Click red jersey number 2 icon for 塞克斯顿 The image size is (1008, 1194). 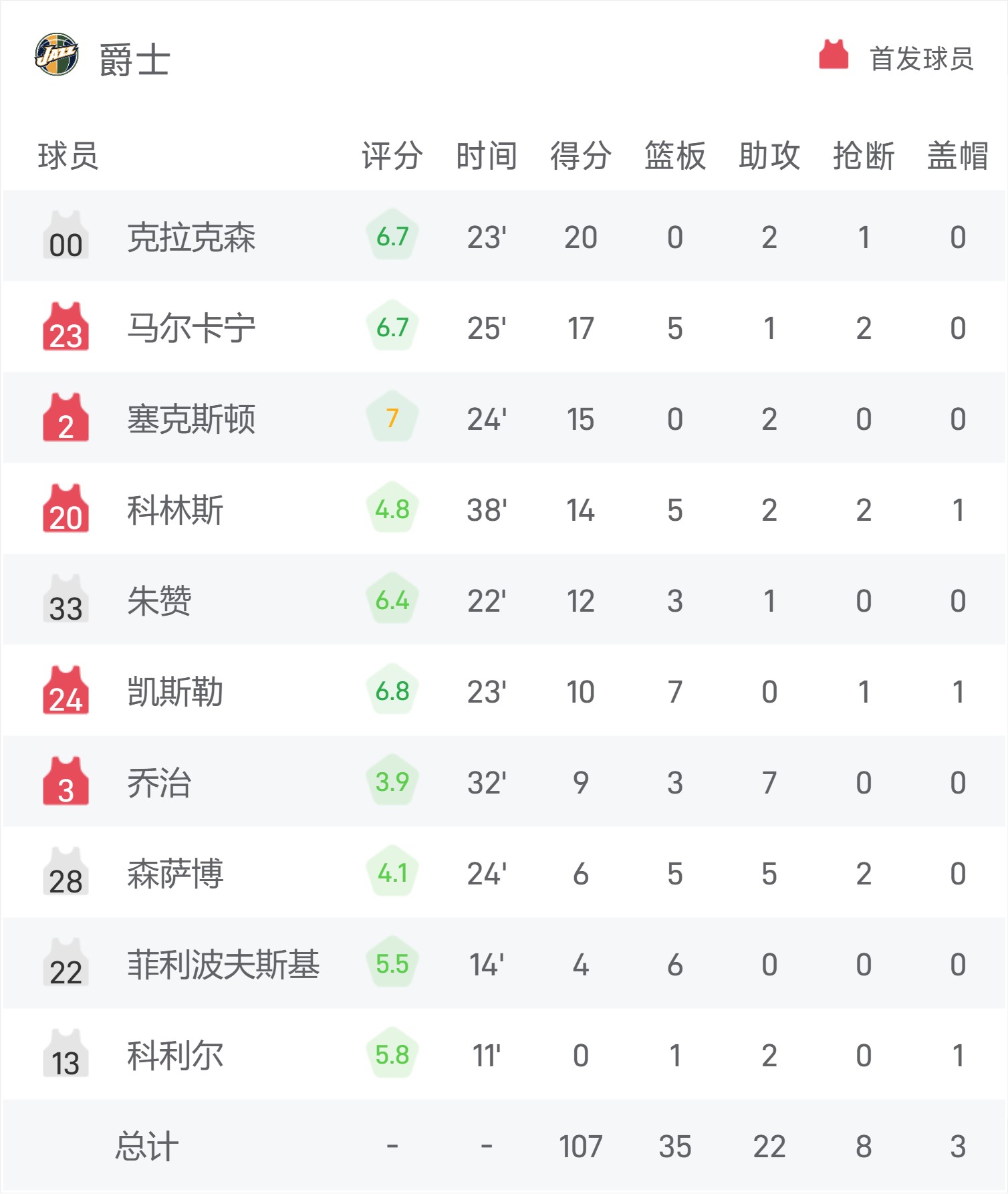(66, 417)
